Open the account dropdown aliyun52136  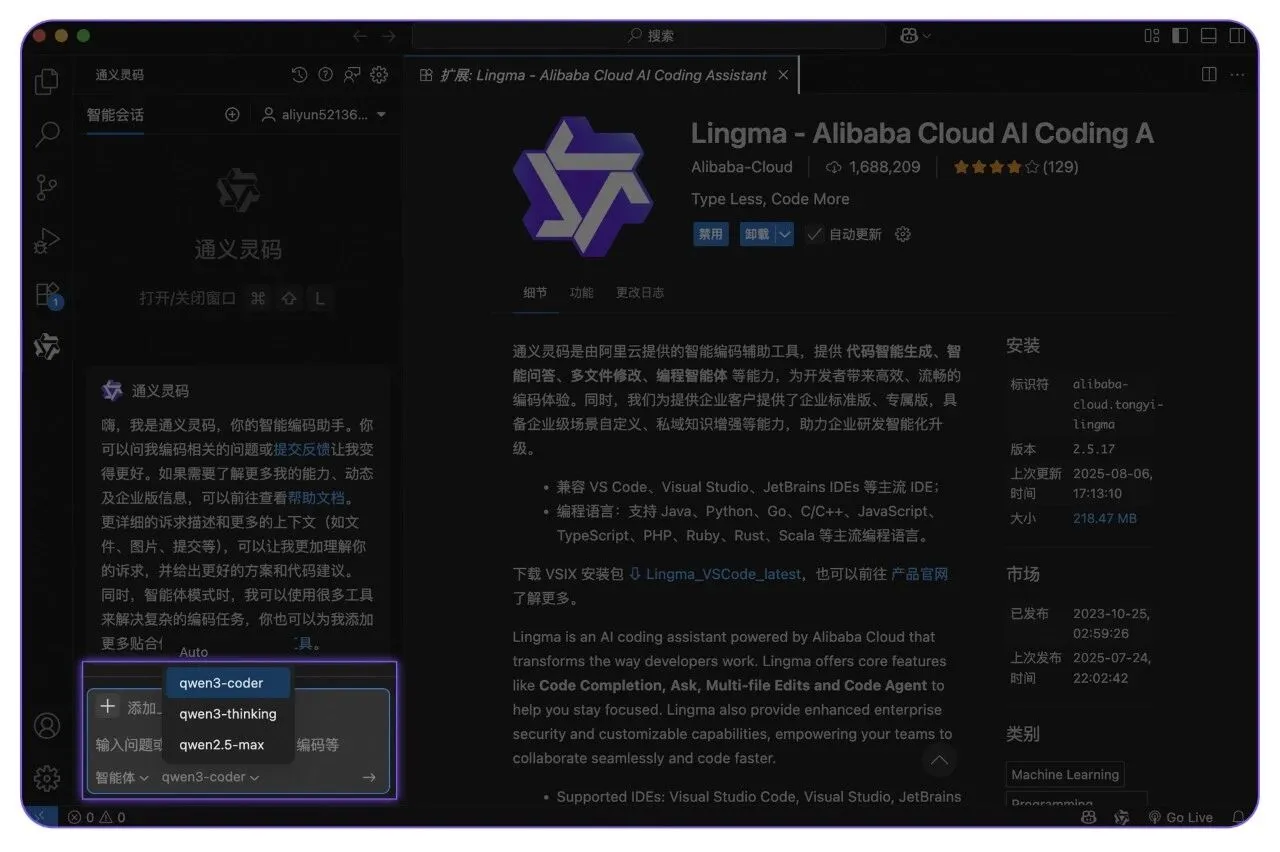pyautogui.click(x=323, y=115)
